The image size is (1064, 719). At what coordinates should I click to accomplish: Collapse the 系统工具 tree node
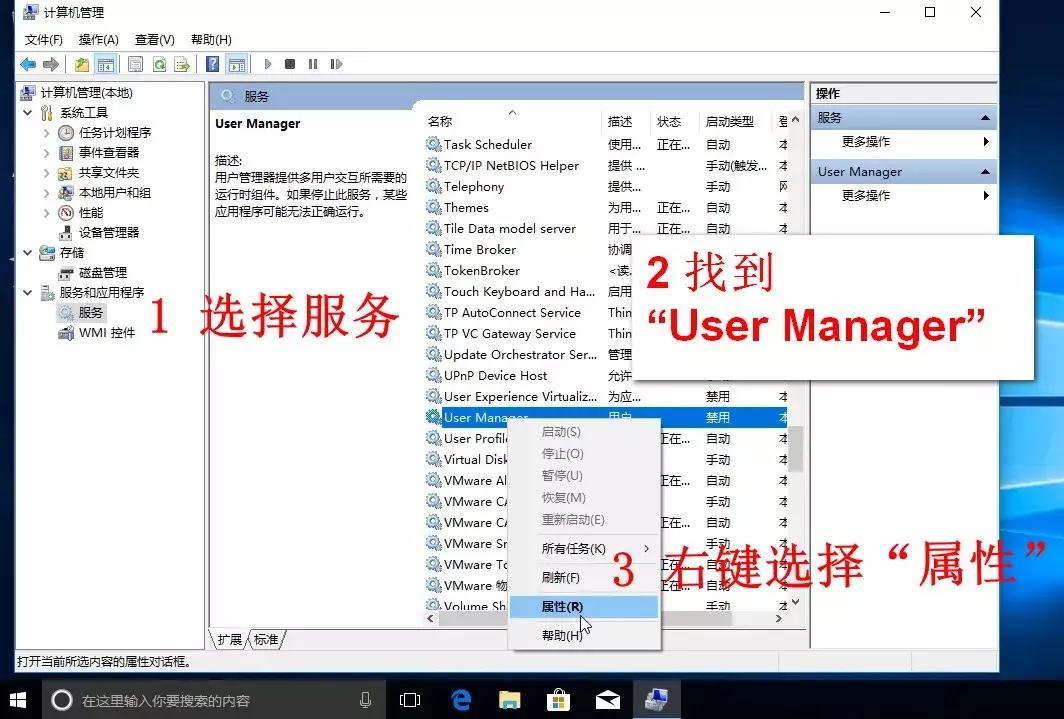point(28,112)
